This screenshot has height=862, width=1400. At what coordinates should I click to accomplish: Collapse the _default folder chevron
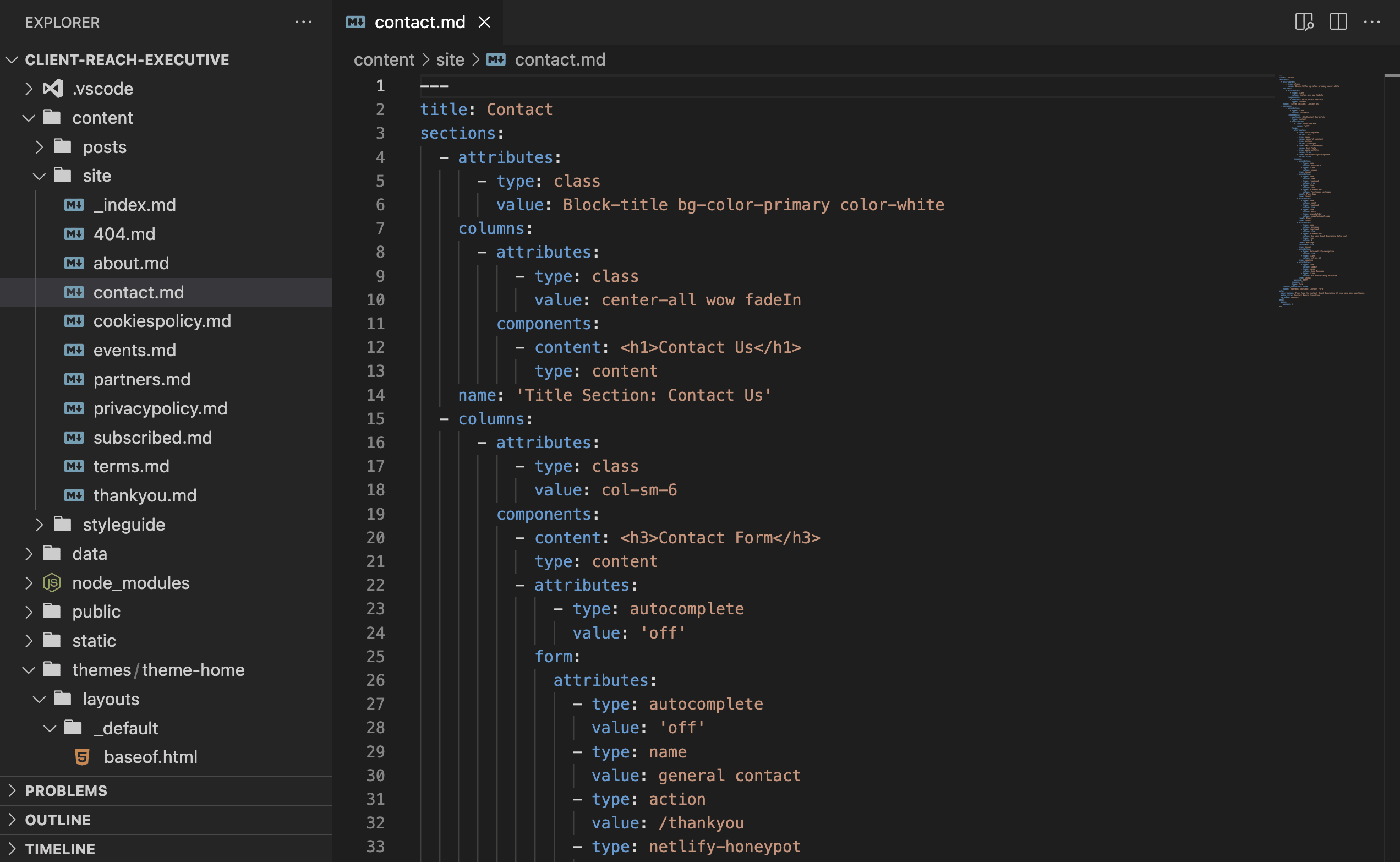point(50,728)
